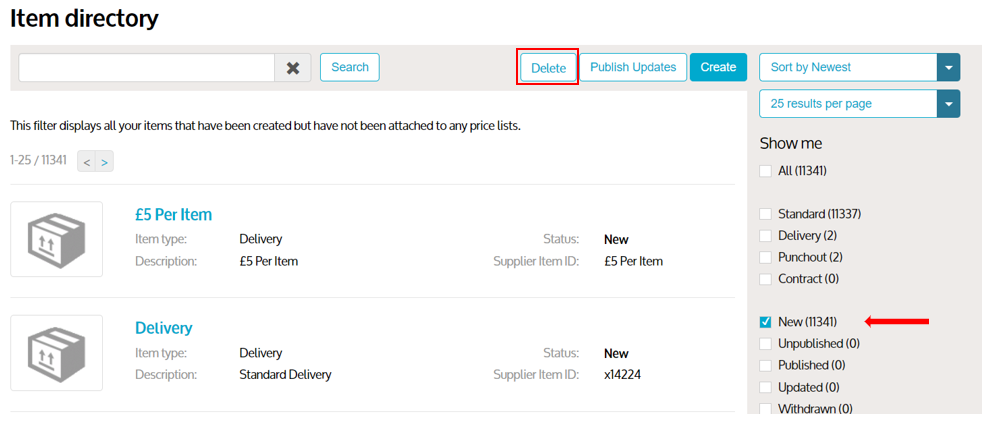Tick the All (11341) checkbox
996x424 pixels.
coord(766,171)
